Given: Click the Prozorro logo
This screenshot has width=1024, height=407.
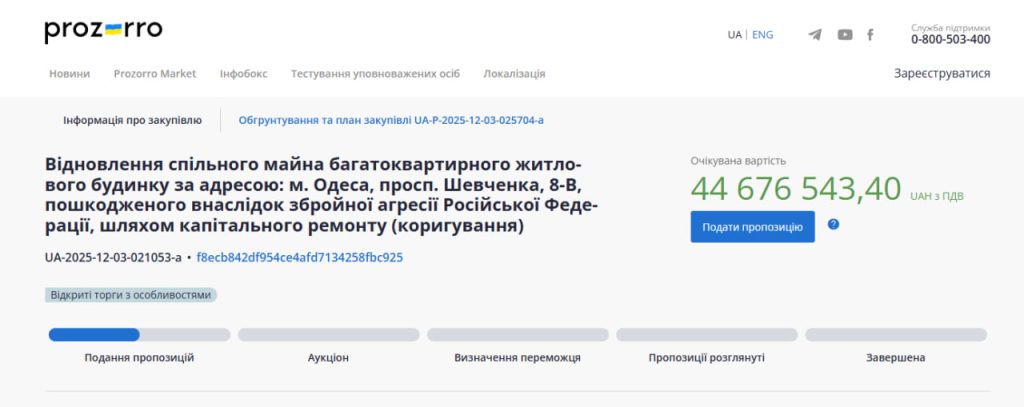Looking at the screenshot, I should coord(103,31).
